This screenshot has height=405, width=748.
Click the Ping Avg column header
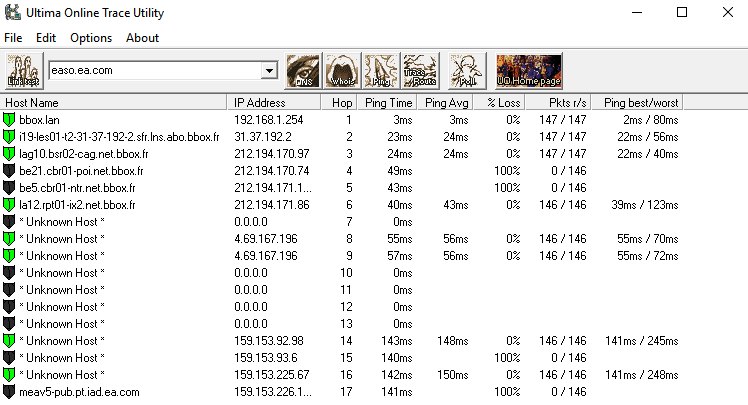446,103
